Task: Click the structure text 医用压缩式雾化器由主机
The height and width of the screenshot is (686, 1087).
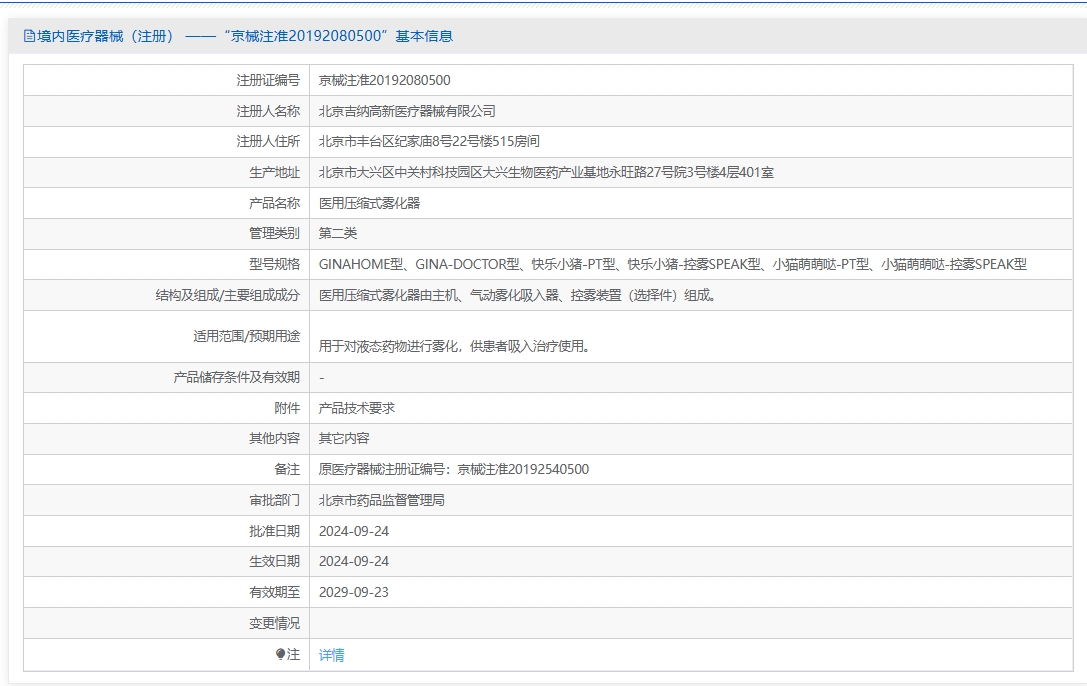Action: coord(518,295)
